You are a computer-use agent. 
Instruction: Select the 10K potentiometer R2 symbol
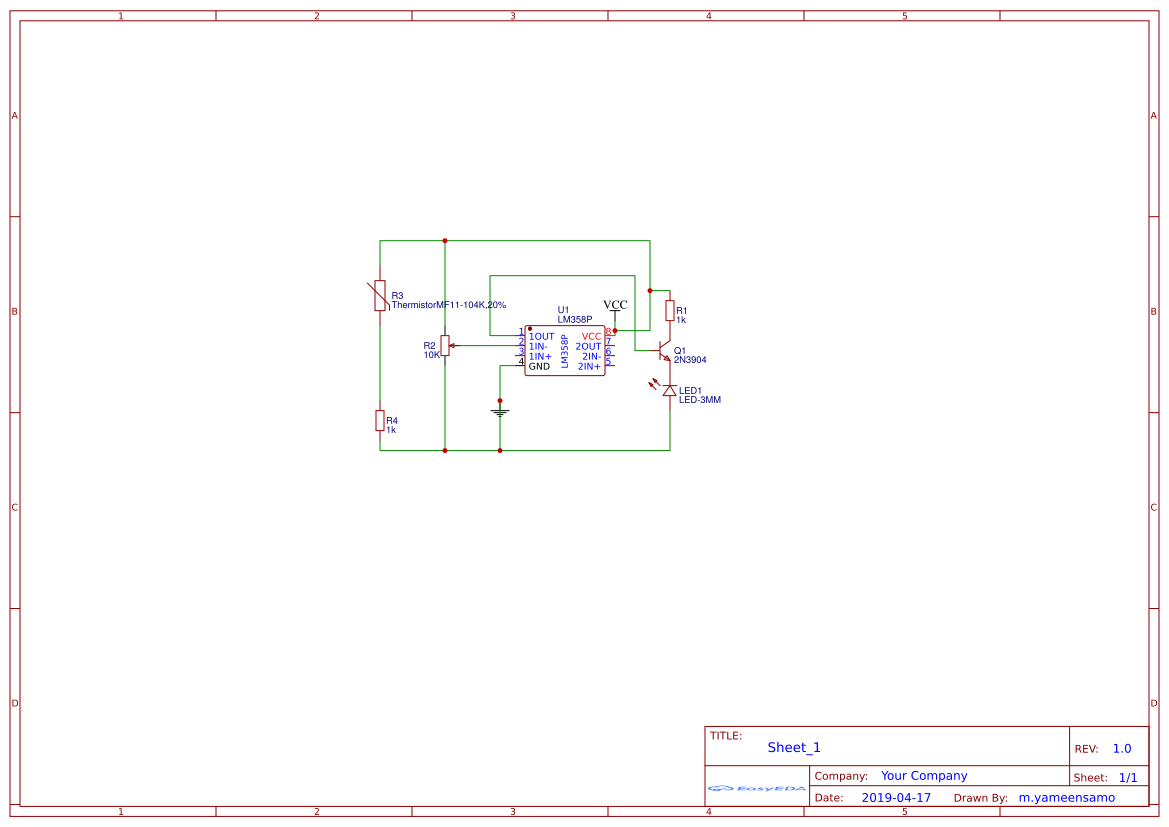point(444,345)
